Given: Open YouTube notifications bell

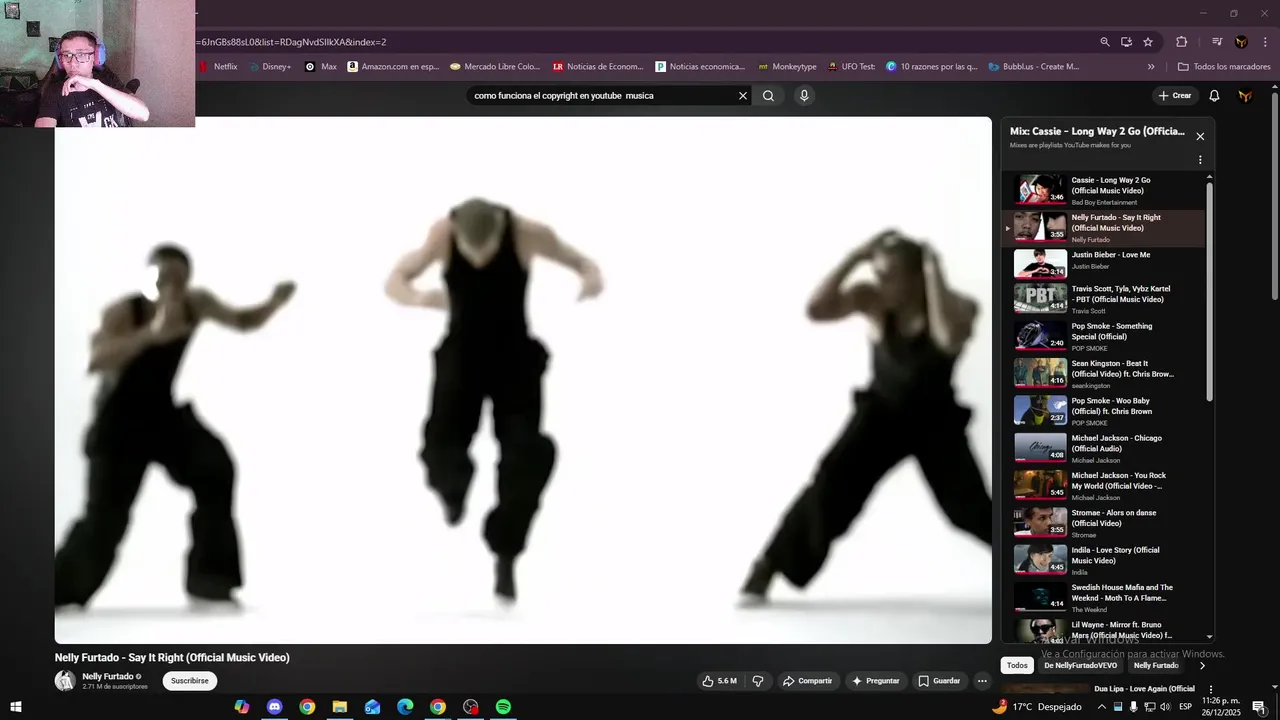Looking at the screenshot, I should tap(1214, 96).
